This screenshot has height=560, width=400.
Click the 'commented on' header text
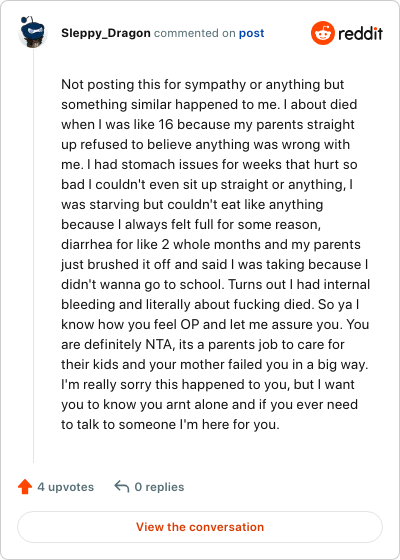coord(195,33)
